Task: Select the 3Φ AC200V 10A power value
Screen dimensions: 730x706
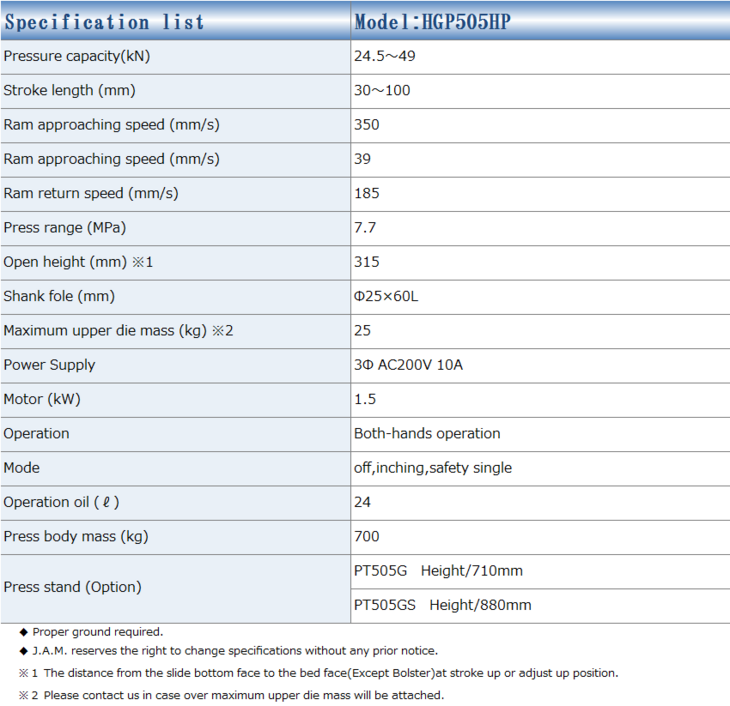Action: click(x=408, y=365)
